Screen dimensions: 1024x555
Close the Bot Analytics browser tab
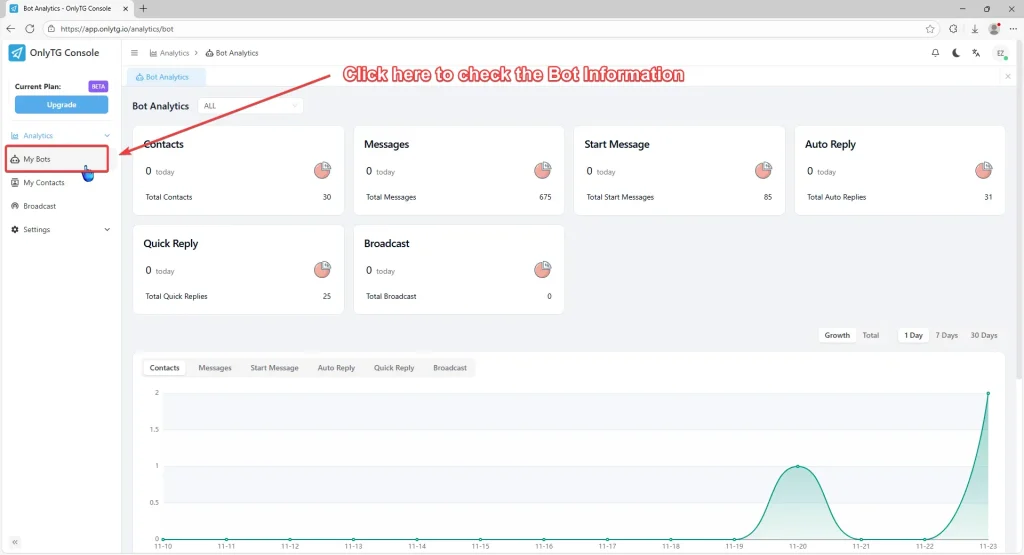click(x=125, y=8)
